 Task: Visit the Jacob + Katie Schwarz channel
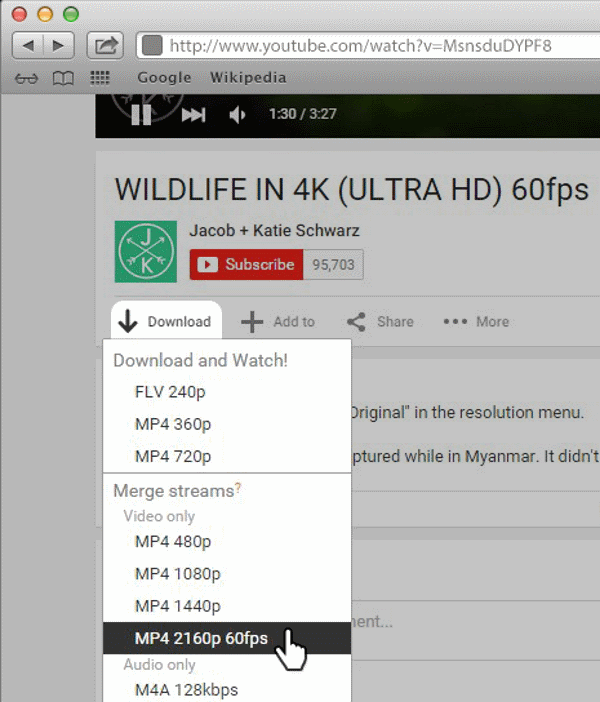click(x=274, y=230)
